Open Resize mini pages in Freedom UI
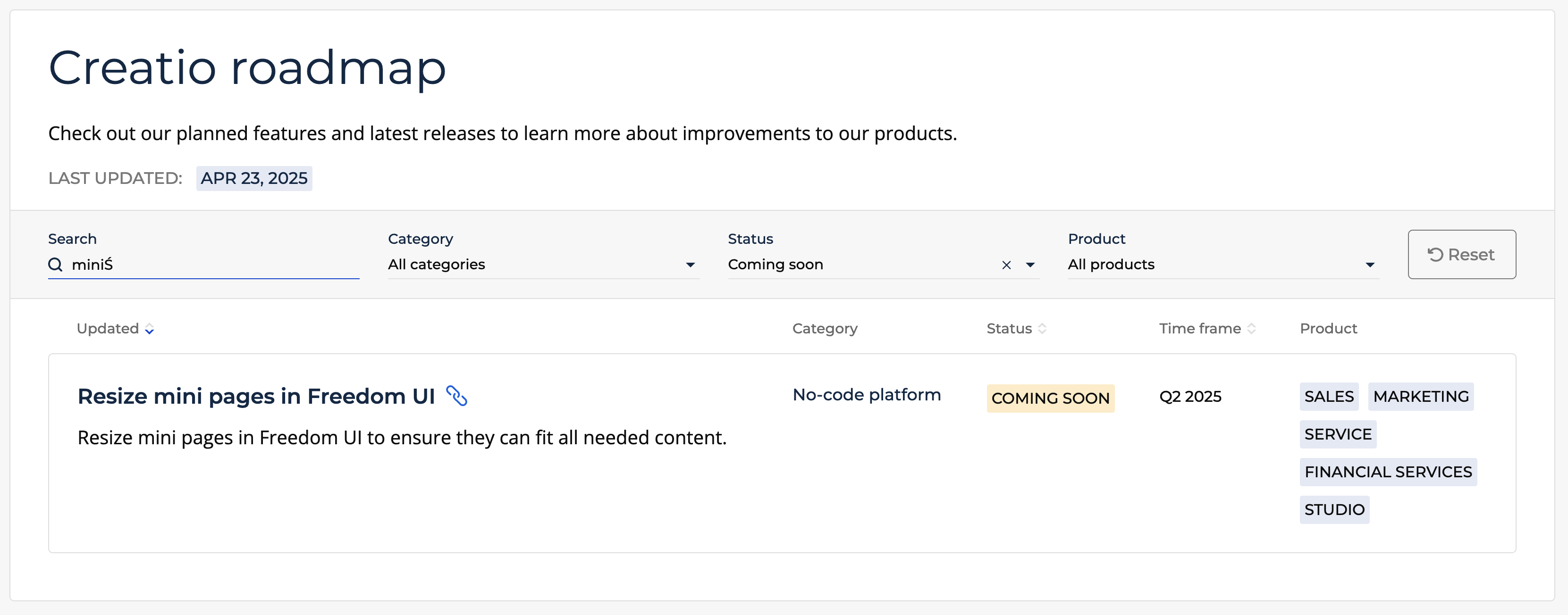1568x615 pixels. click(x=256, y=396)
